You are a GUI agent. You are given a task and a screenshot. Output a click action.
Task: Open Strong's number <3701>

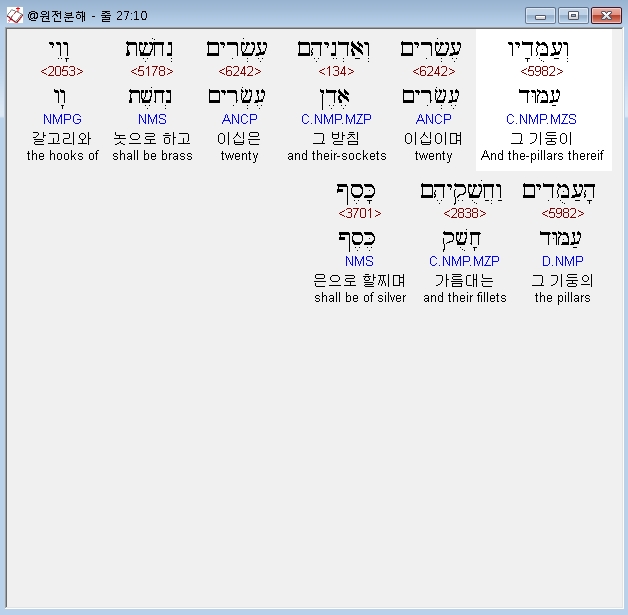click(x=360, y=213)
